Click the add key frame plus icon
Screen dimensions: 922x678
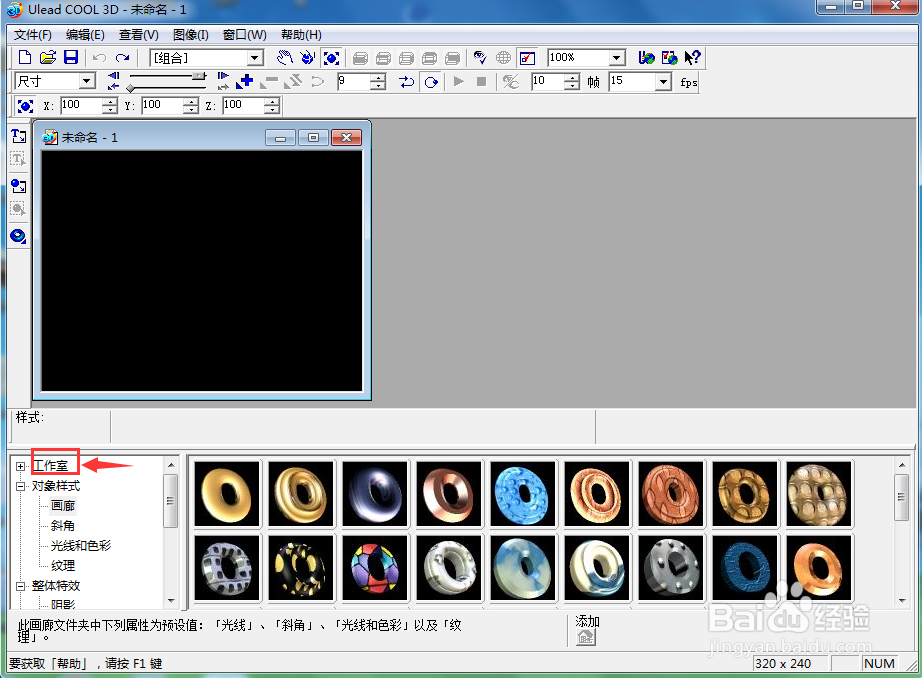coord(245,81)
